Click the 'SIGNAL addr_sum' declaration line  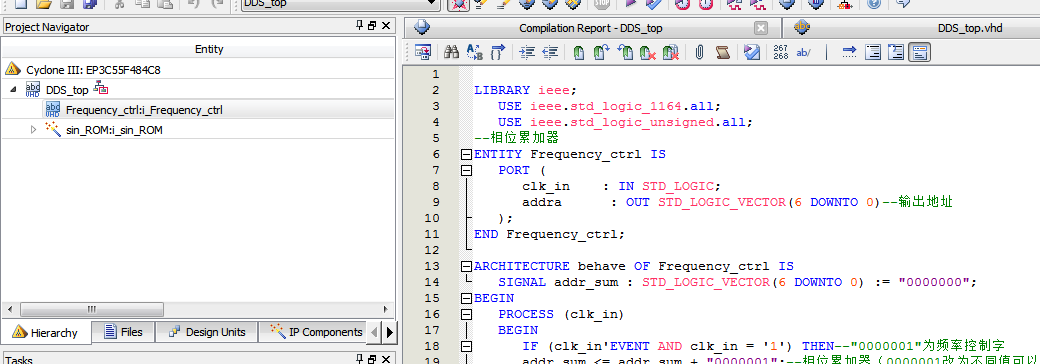[x=738, y=282]
